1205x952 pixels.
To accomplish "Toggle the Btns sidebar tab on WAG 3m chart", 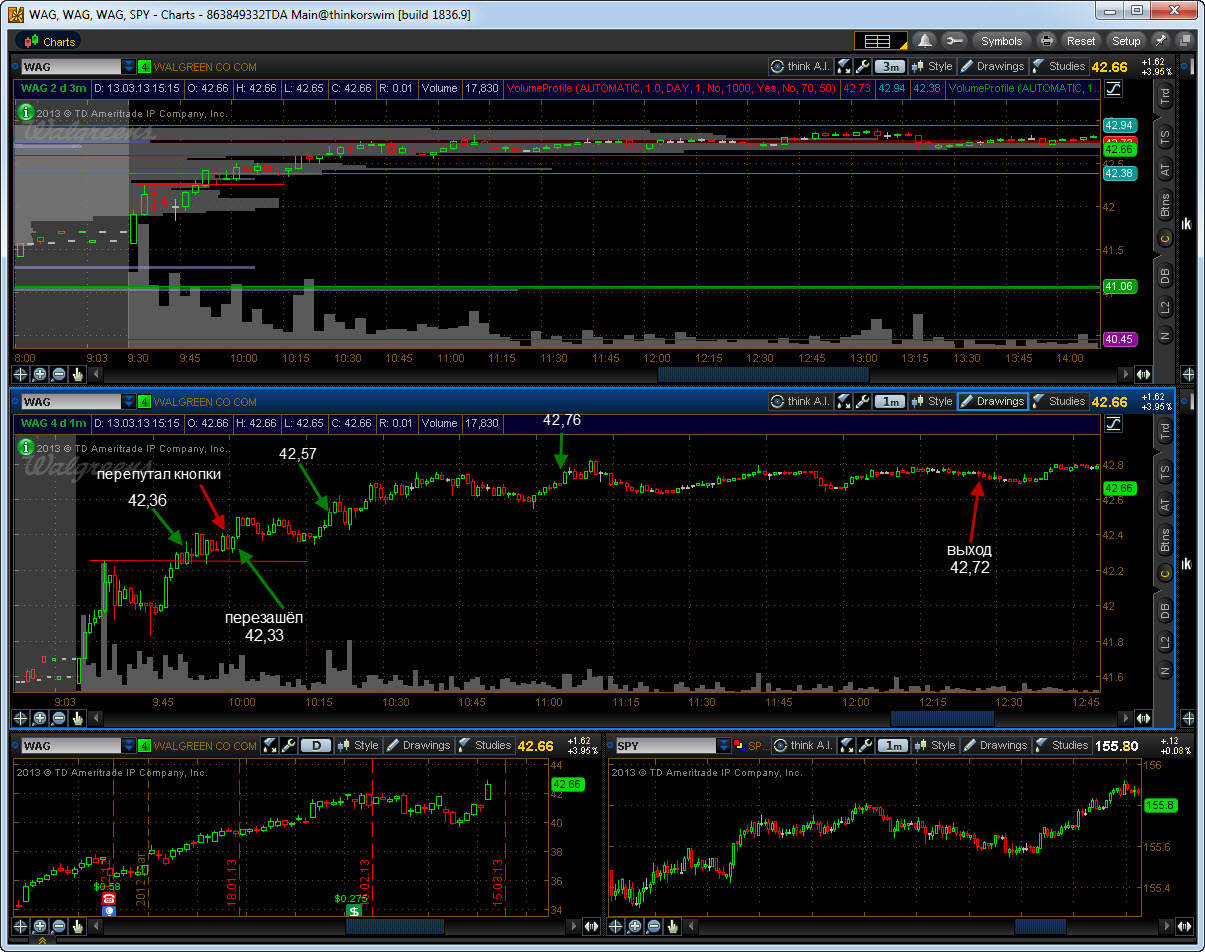I will coord(1165,206).
